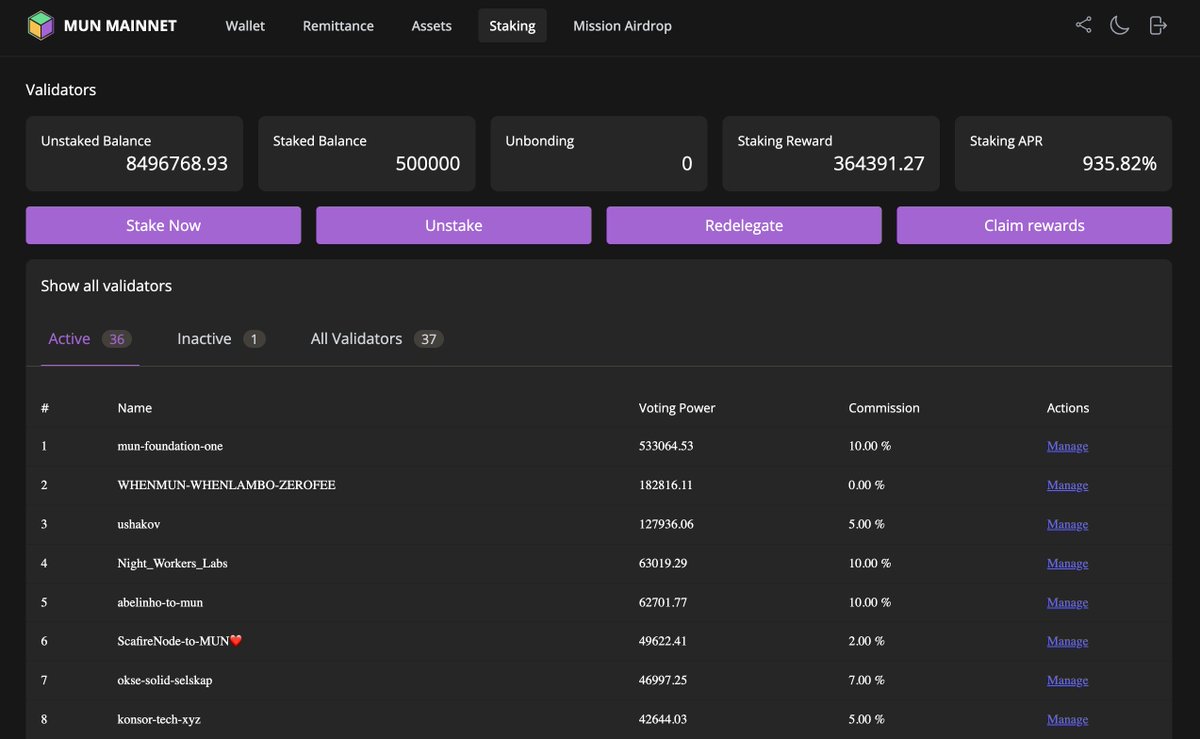Manage WHENMUN-WHENLAMBO-ZEROFEE validator
This screenshot has width=1200, height=739.
(1067, 485)
